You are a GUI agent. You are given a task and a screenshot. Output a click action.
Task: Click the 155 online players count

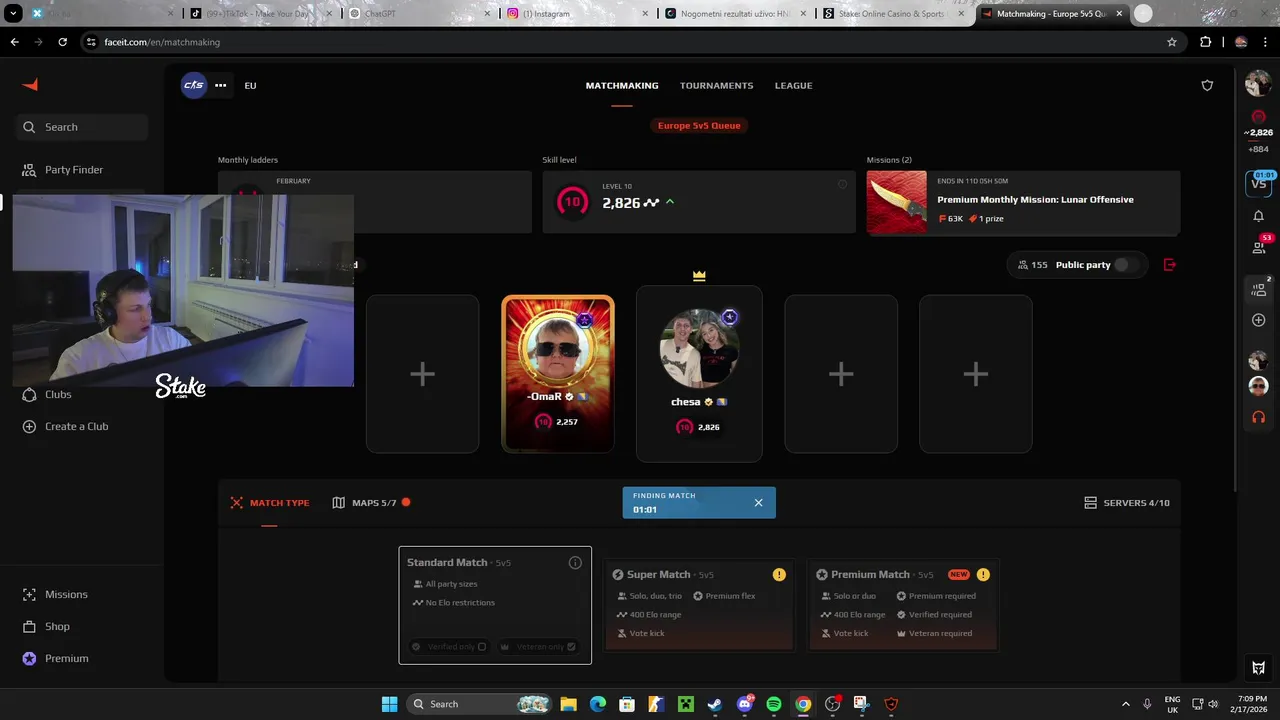(1032, 265)
